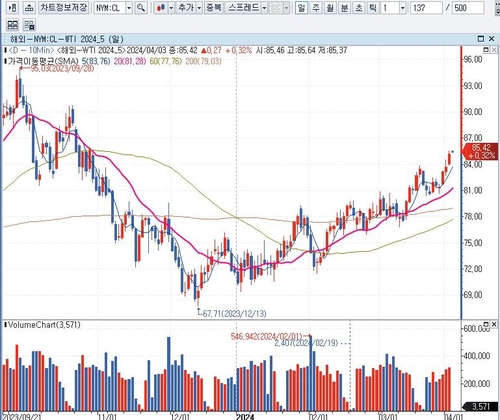Click the 가격이동평균(SMA) indicator label
Viewport: 500px width, 420px height.
43,61
